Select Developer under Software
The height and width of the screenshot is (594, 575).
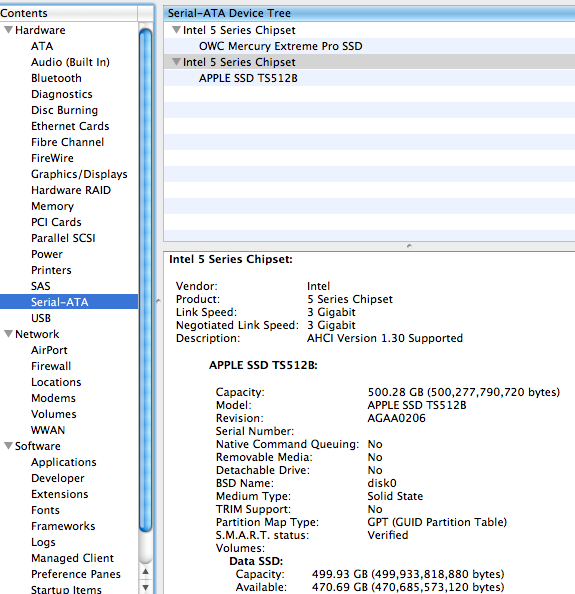(58, 478)
